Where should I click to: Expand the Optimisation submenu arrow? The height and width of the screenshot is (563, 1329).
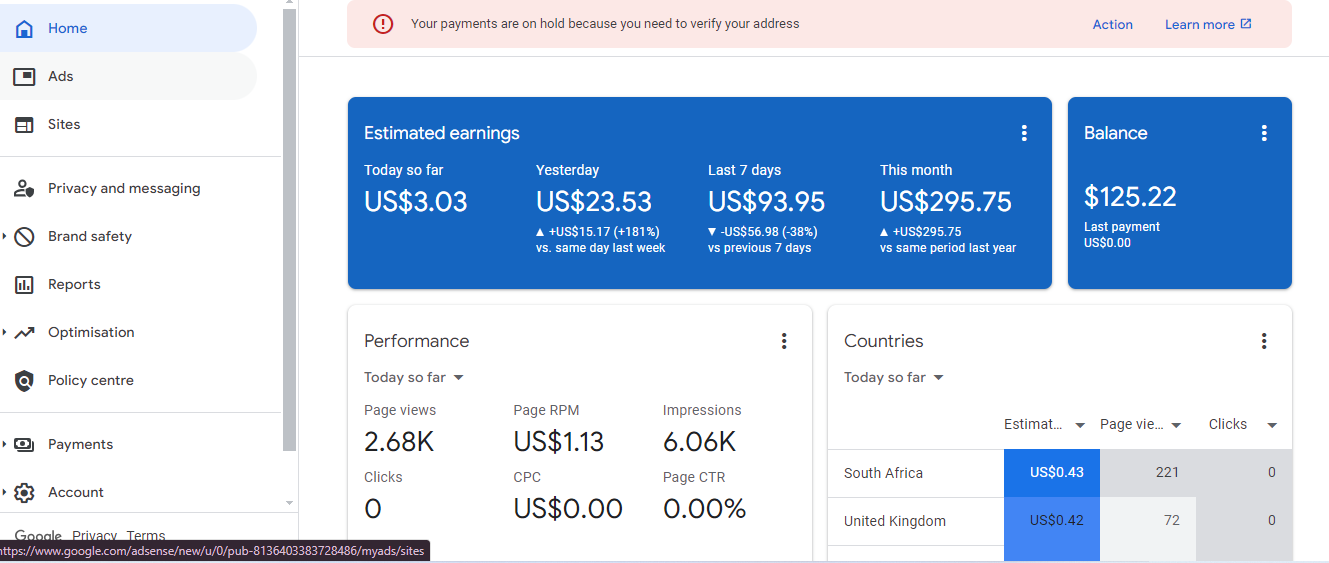coord(4,332)
